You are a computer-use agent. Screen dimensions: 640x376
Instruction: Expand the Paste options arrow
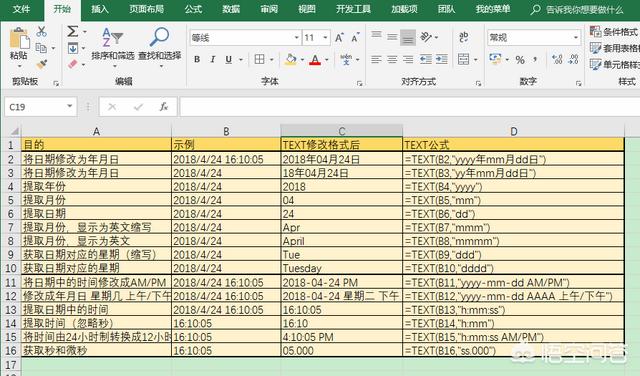click(x=19, y=66)
